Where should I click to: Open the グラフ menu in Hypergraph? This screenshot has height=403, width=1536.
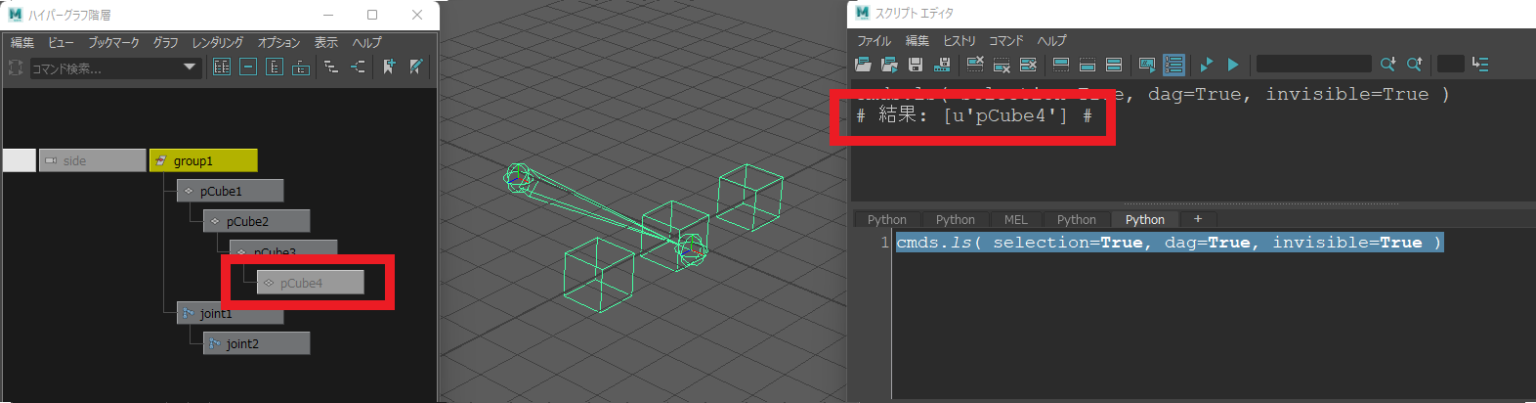pos(166,43)
